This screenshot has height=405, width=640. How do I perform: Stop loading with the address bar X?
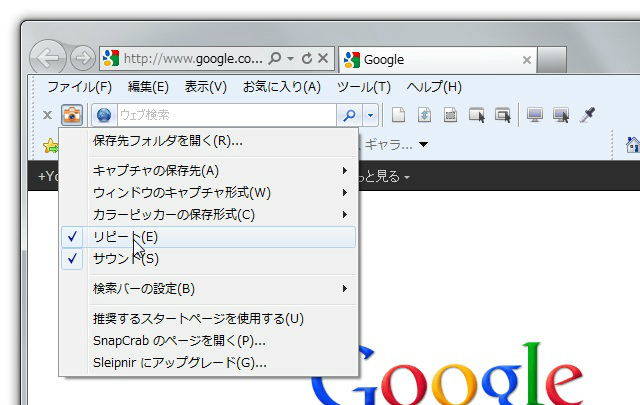(x=323, y=58)
